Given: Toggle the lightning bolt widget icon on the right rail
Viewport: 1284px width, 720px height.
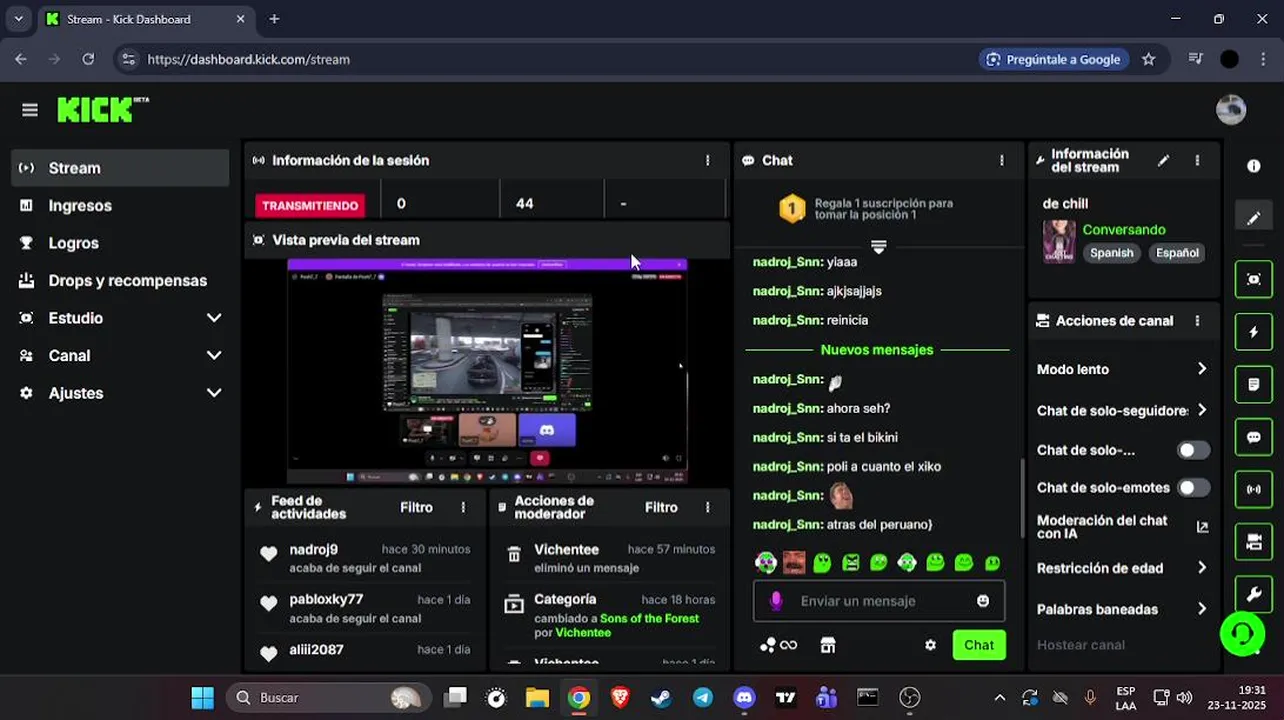Looking at the screenshot, I should pos(1253,332).
